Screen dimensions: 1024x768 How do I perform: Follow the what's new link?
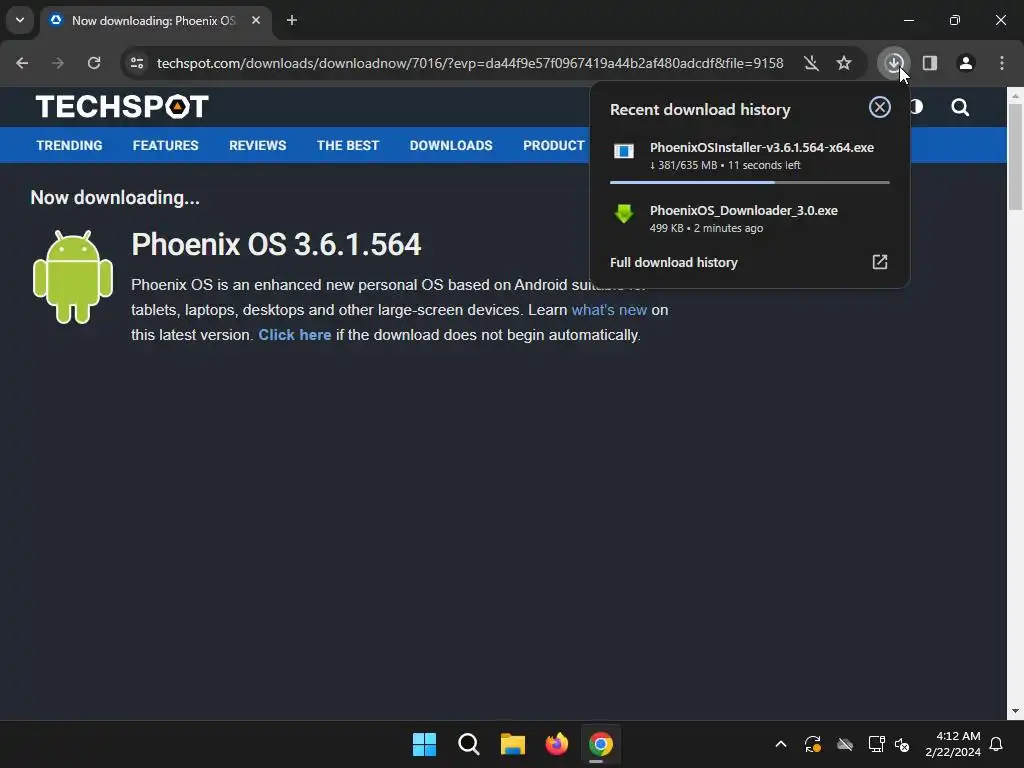coord(609,310)
